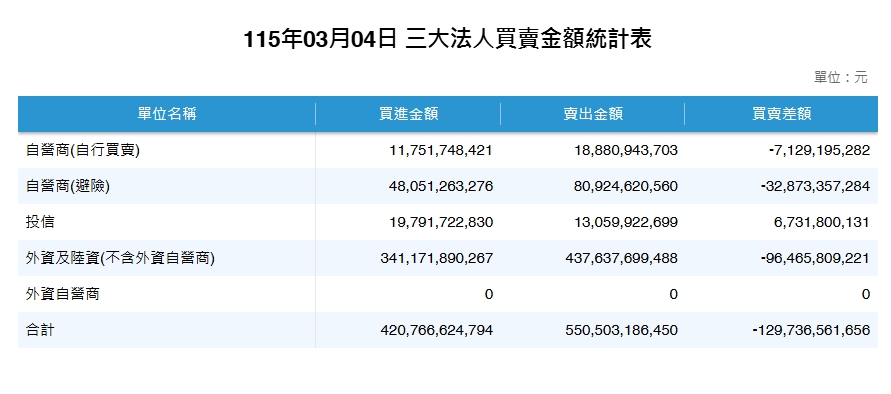The width and height of the screenshot is (891, 394).
Task: Click sell amount 13,059,922,699
Action: pyautogui.click(x=626, y=222)
